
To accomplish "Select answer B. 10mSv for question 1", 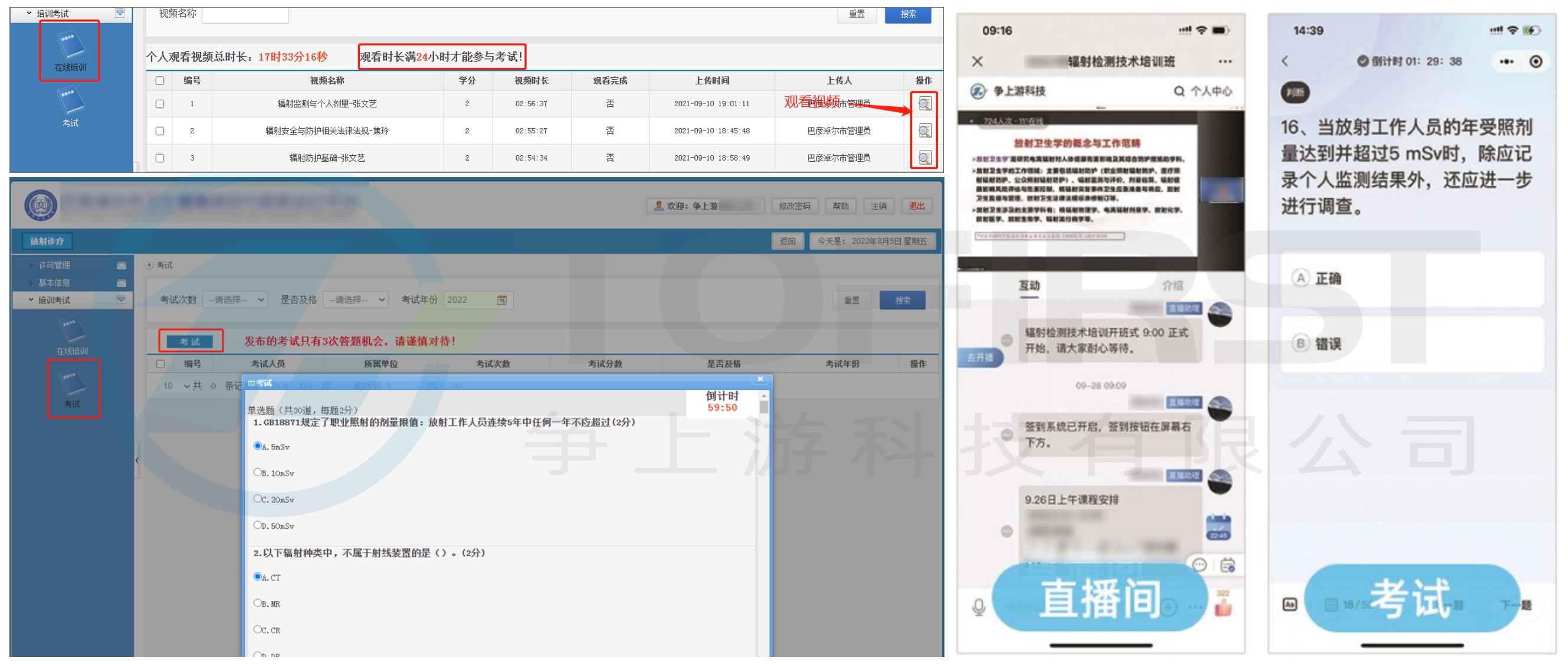I will (x=257, y=472).
